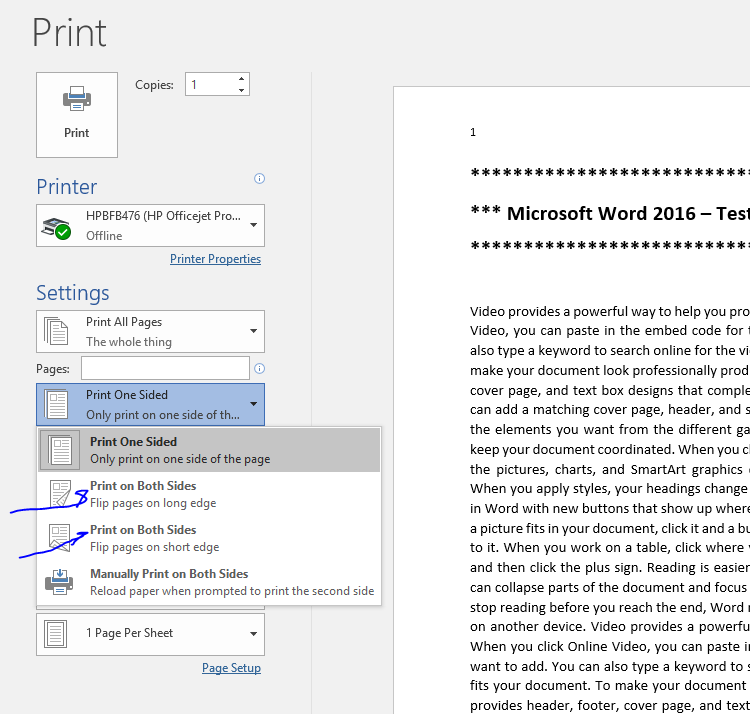
Task: Click the info icon next to Pages field
Action: pos(259,368)
